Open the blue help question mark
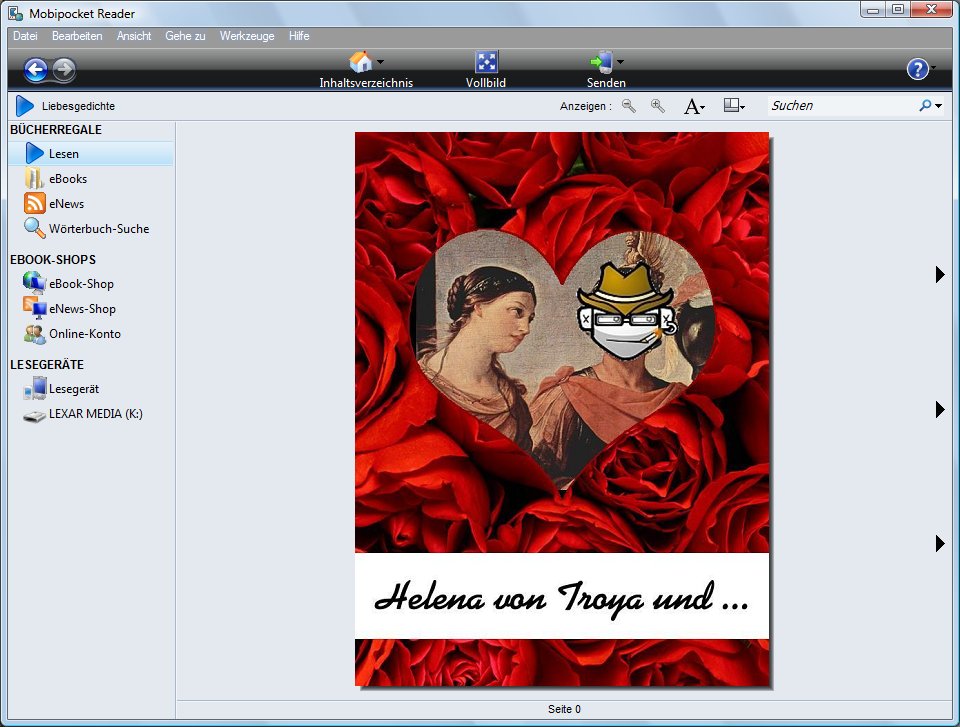 pos(917,69)
